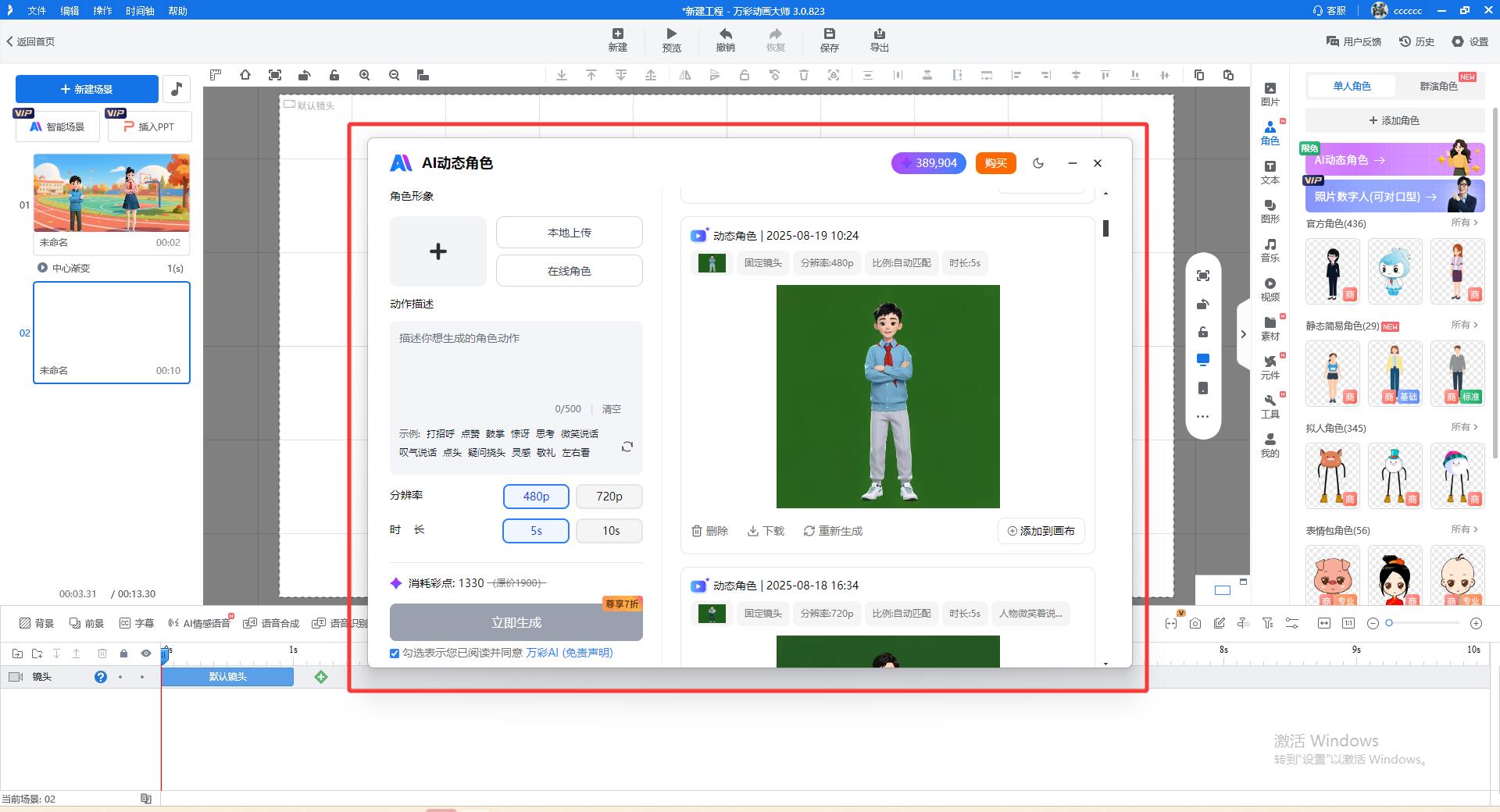The height and width of the screenshot is (812, 1500).
Task: Click 添加到画布 for the 10:24 result
Action: coord(1041,531)
